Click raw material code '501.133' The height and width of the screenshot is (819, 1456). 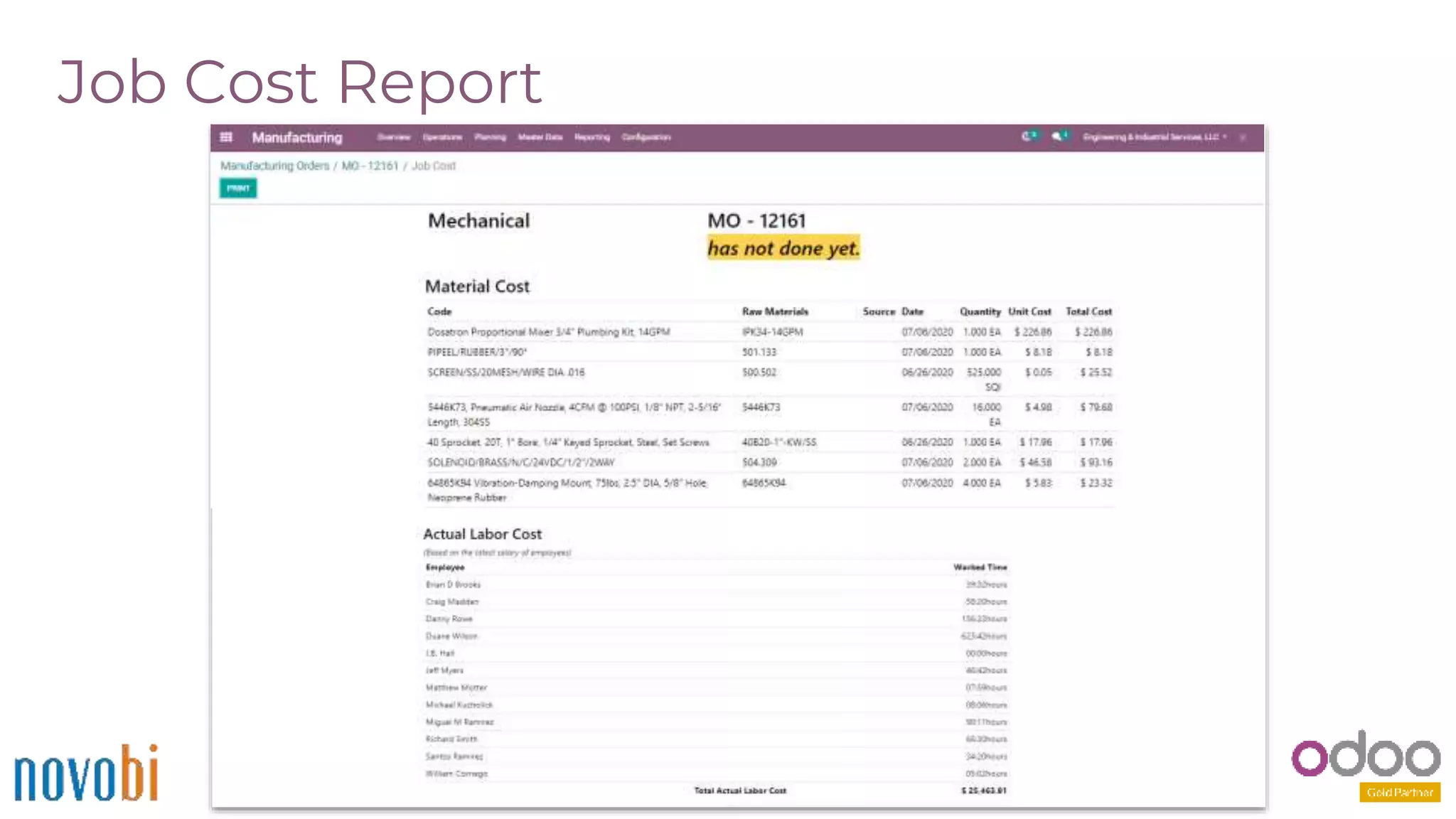[x=759, y=352]
